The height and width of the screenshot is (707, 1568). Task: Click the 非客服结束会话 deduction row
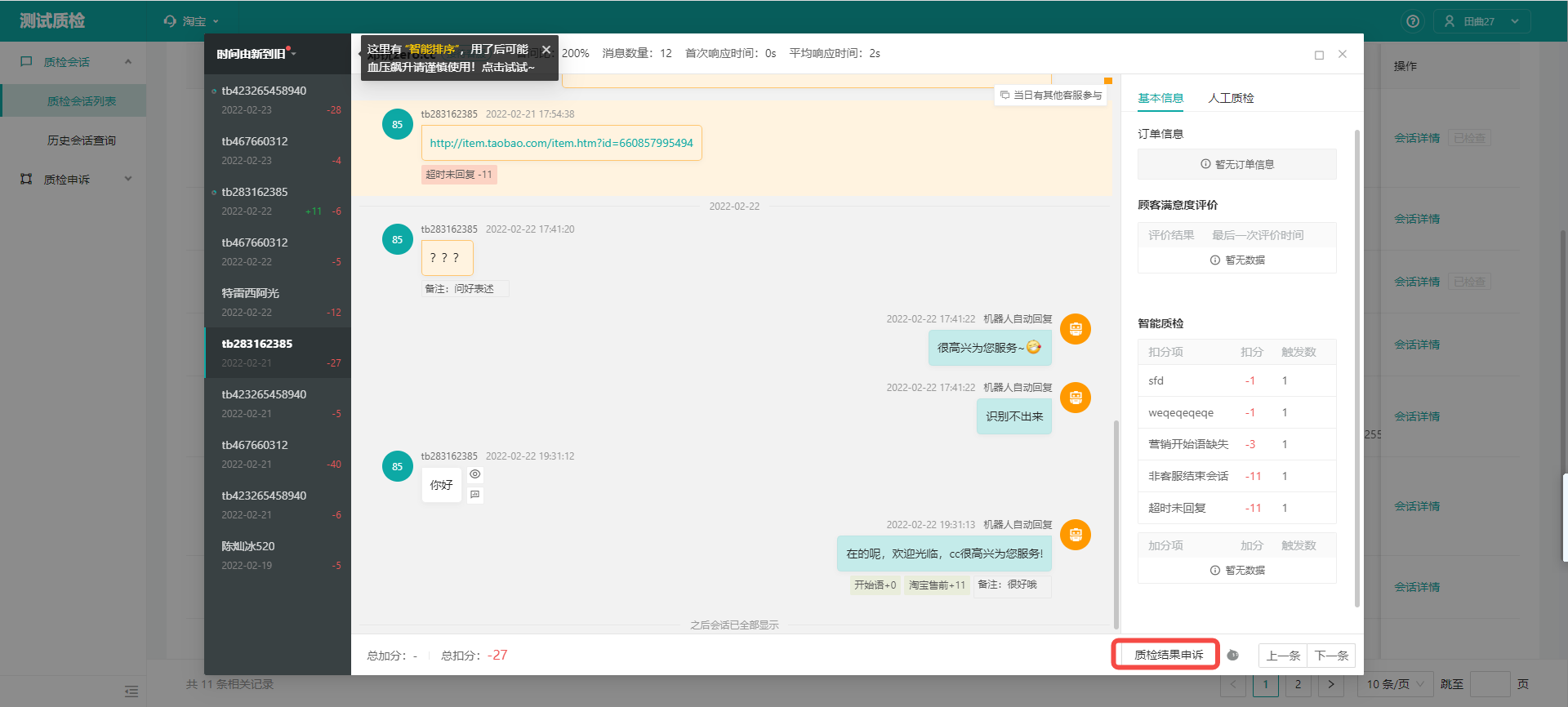point(1236,476)
